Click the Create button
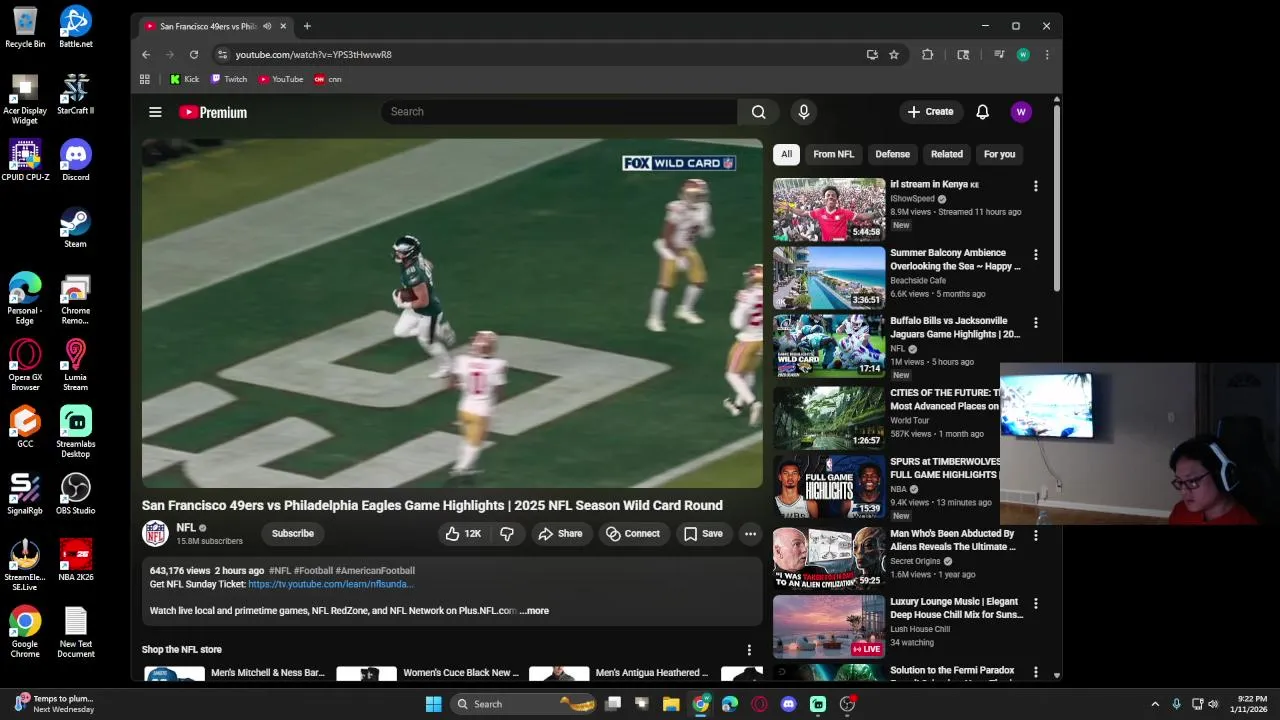 coord(931,112)
